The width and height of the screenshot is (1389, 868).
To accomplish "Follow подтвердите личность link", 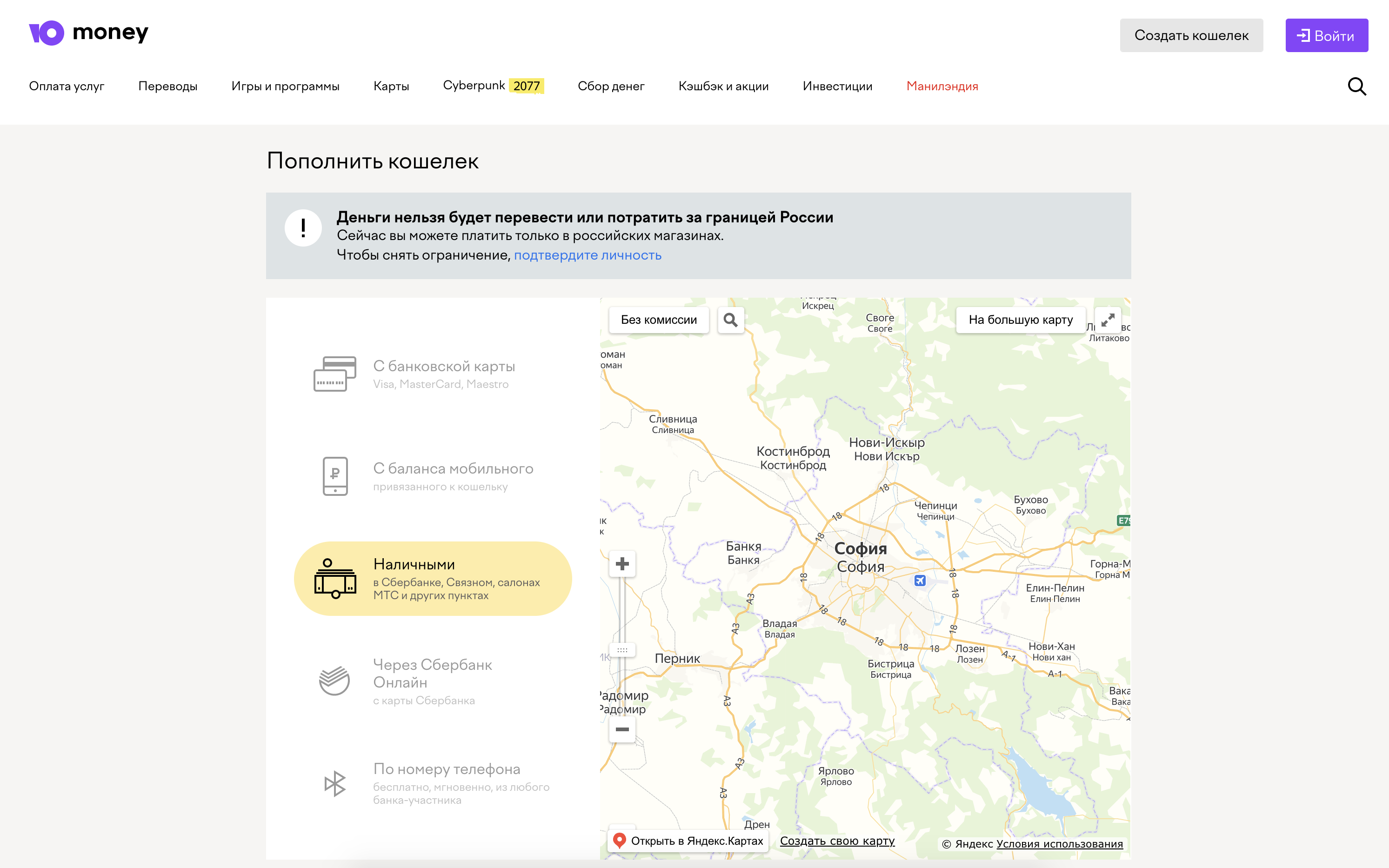I will pyautogui.click(x=587, y=255).
